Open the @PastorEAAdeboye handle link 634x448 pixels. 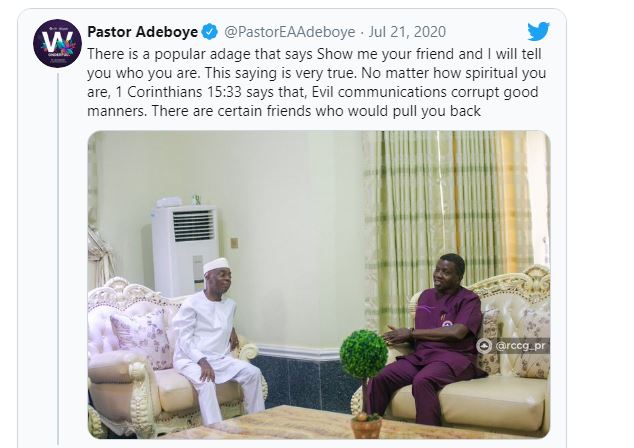[x=290, y=32]
